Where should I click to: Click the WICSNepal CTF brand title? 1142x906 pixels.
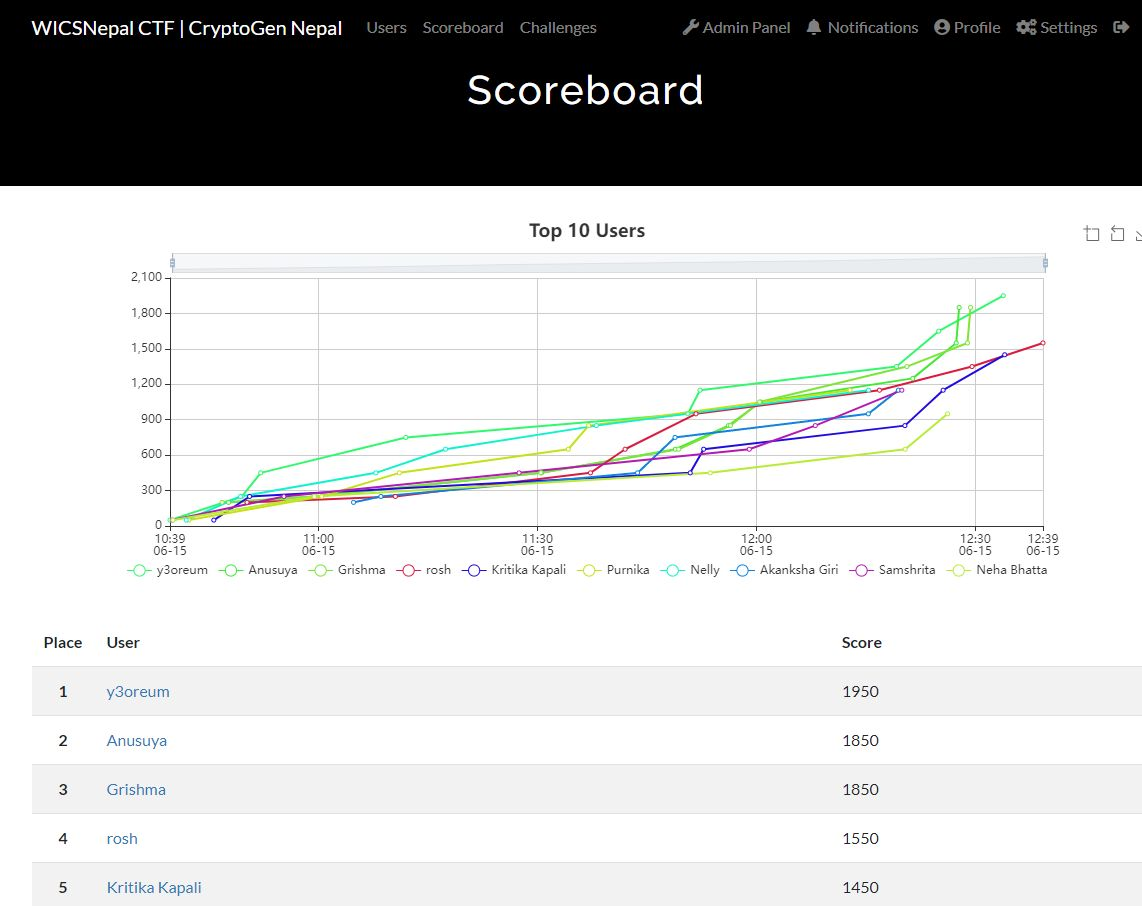pos(186,27)
